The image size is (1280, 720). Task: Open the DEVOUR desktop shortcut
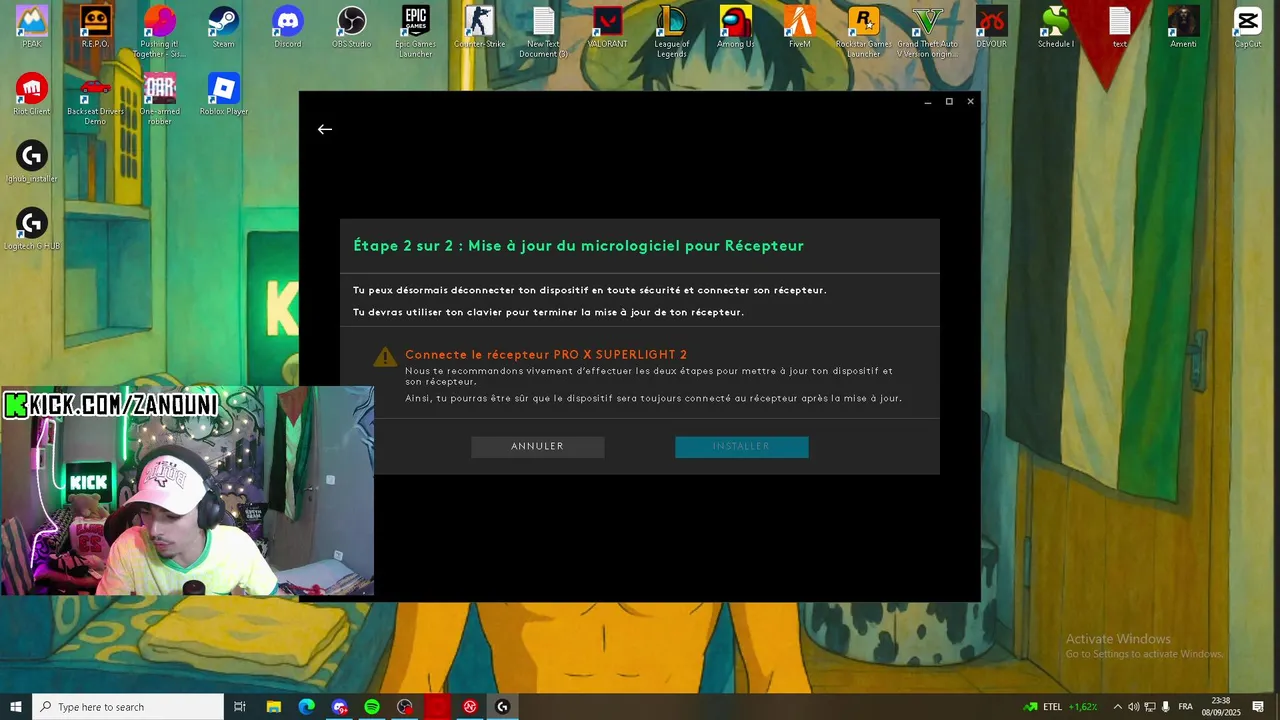[x=991, y=27]
